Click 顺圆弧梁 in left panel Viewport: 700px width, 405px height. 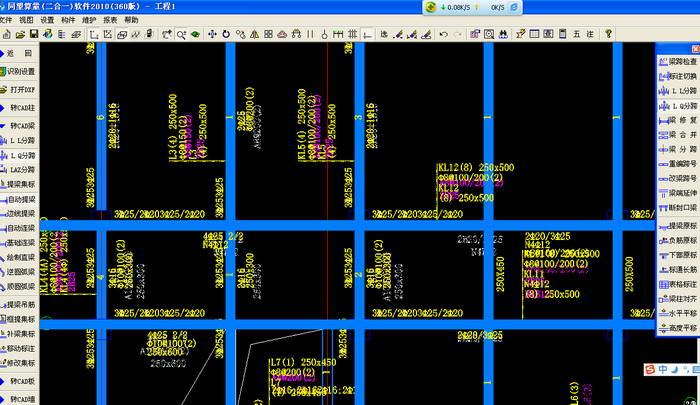click(19, 286)
